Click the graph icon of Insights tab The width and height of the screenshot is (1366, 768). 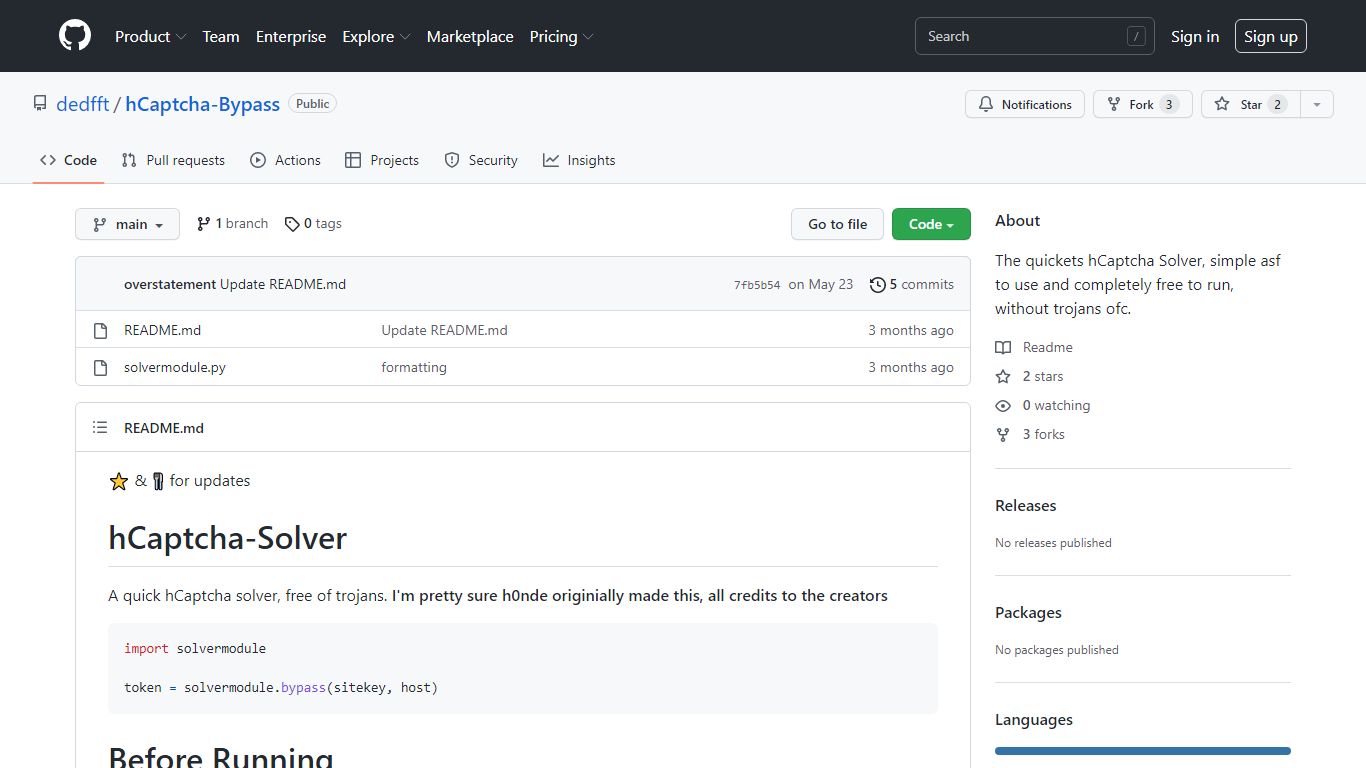[551, 160]
